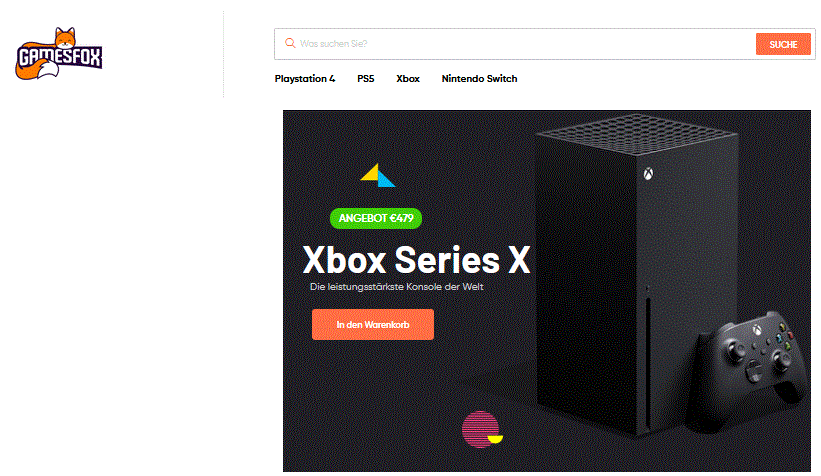Viewport: 821px width, 476px height.
Task: Open the Playstation 4 category
Action: tap(305, 79)
